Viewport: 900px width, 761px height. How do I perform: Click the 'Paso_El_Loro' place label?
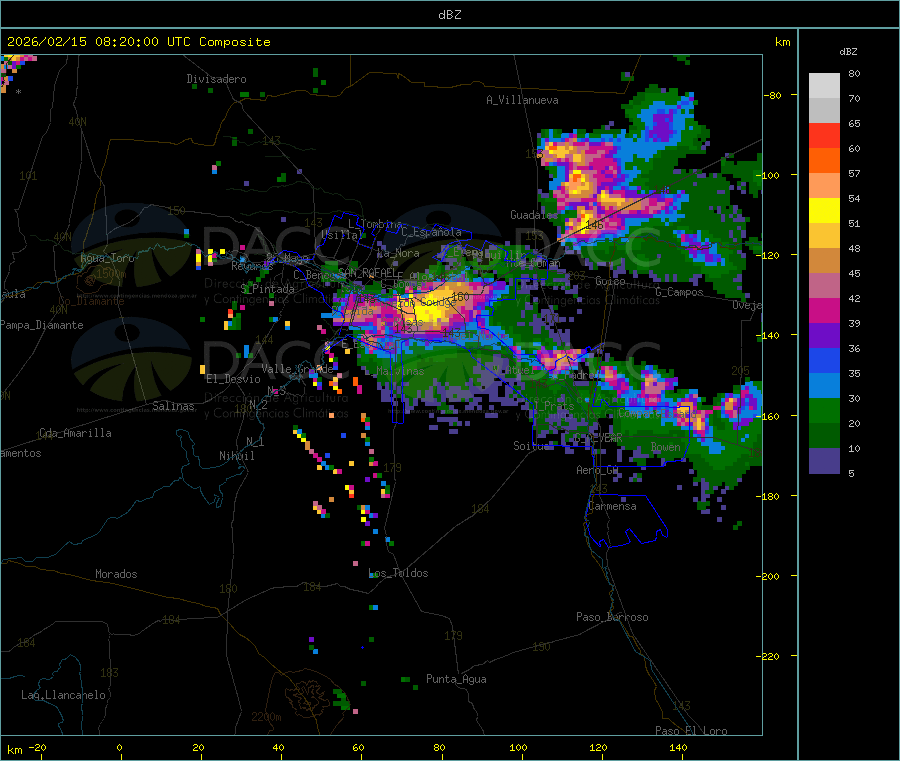691,731
